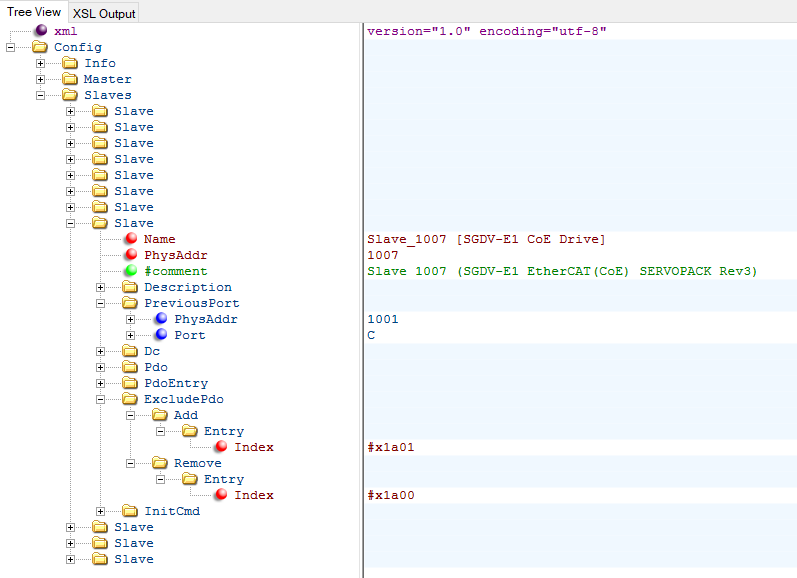
Task: Click the purple xml declaration node icon
Action: point(40,31)
